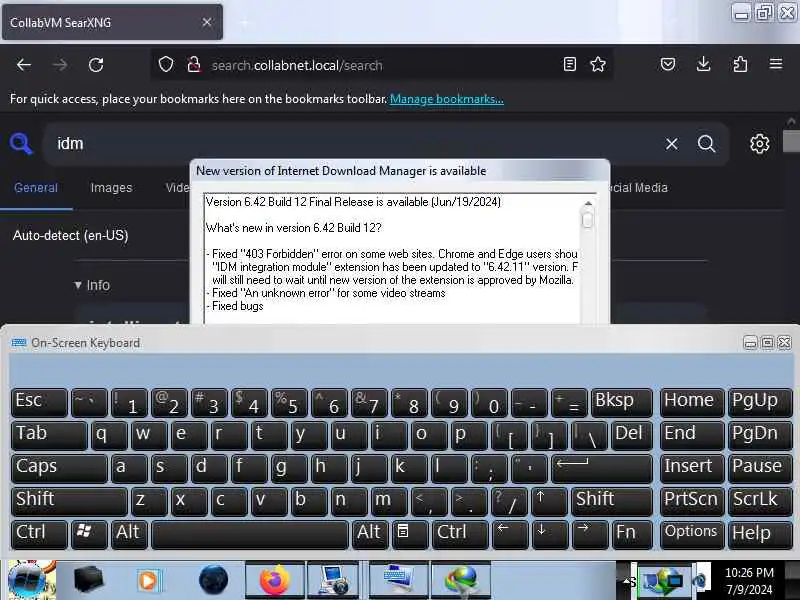Open SearXNG preferences gear icon
The image size is (800, 600).
click(759, 144)
